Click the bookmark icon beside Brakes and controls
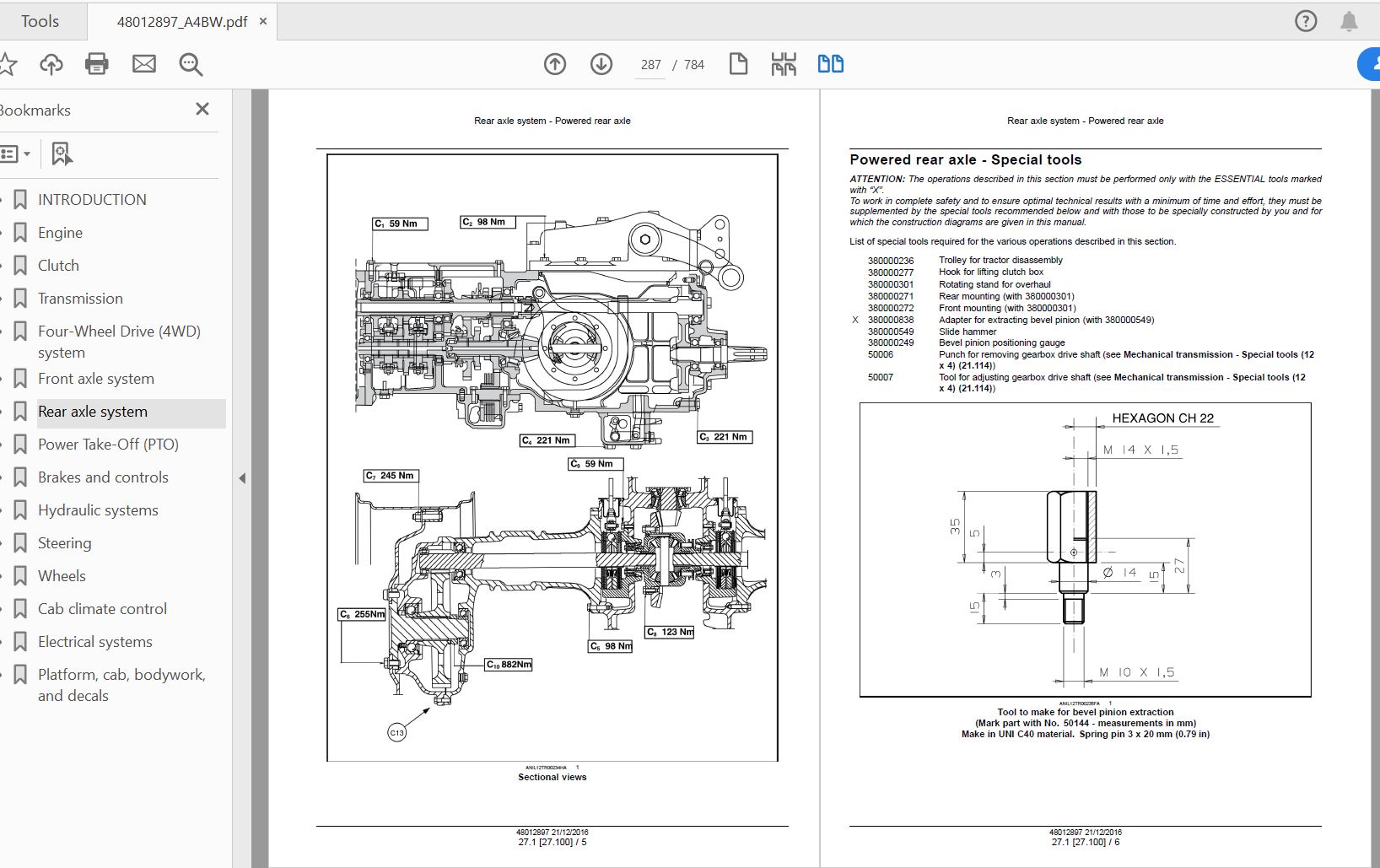The height and width of the screenshot is (868, 1380). tap(20, 477)
